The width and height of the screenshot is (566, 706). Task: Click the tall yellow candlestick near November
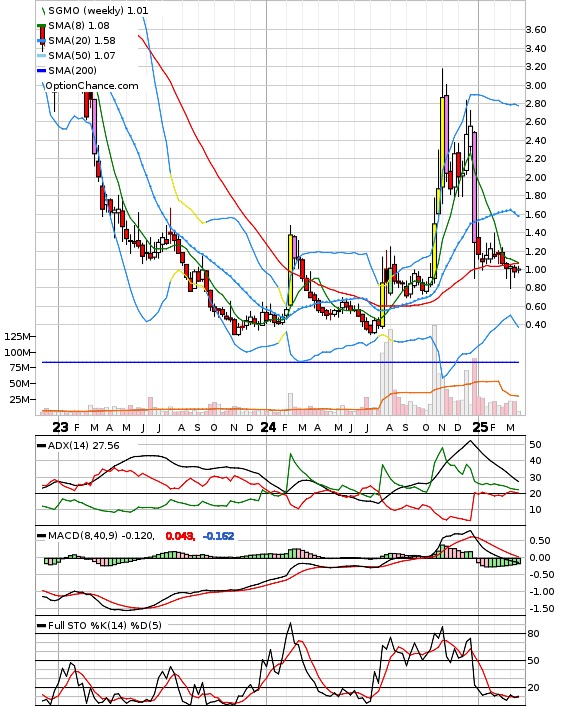(x=442, y=142)
